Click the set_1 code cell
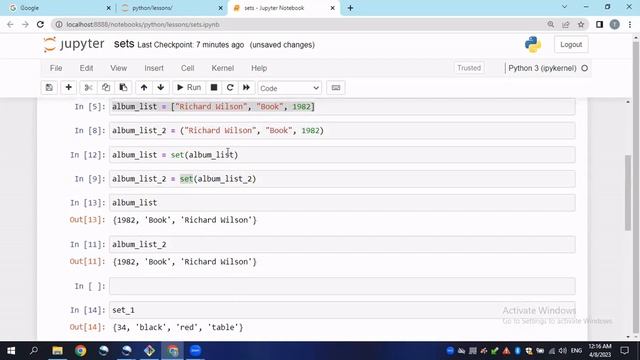This screenshot has height=360, width=640. pos(342,310)
